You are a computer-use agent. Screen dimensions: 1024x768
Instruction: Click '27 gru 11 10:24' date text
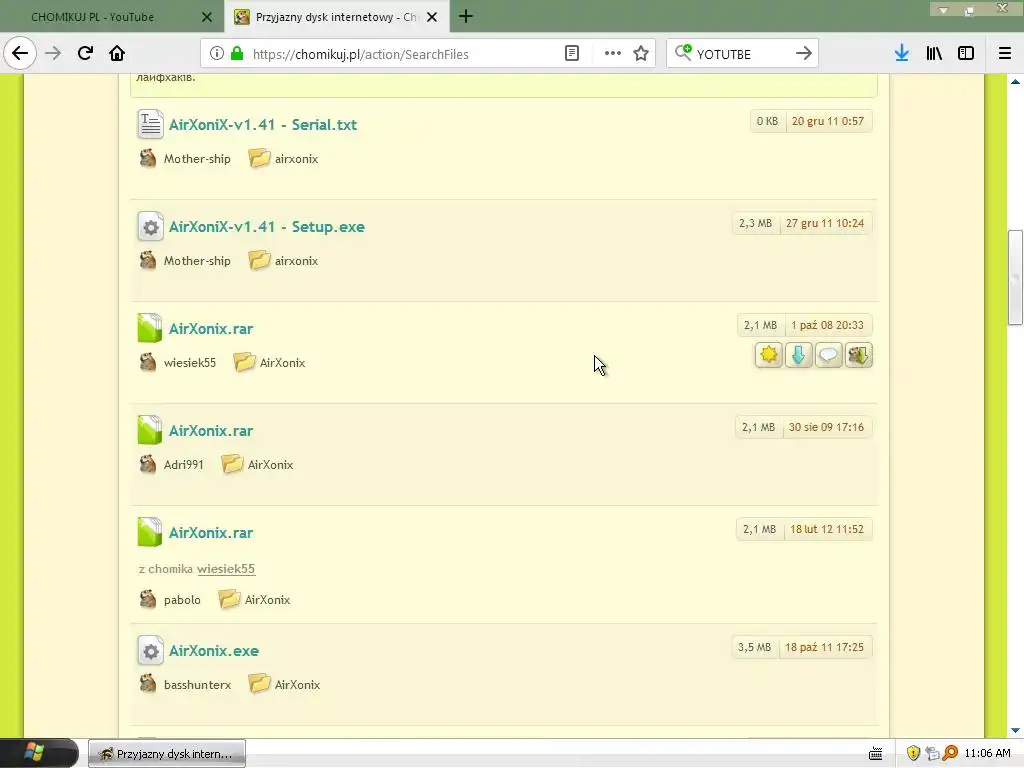(825, 223)
